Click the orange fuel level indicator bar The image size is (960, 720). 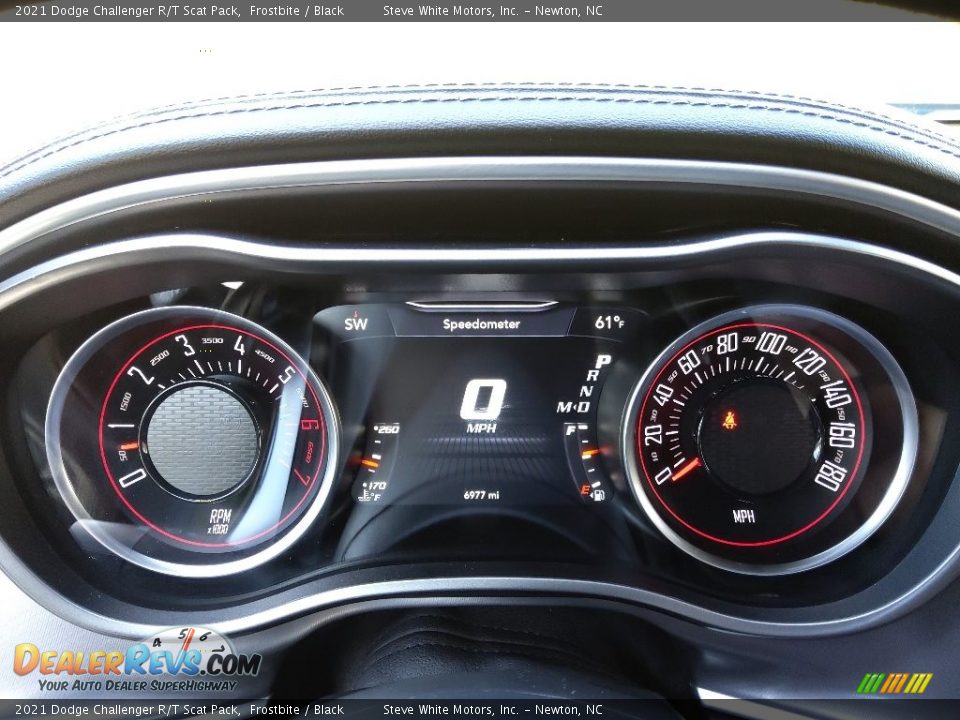point(590,453)
